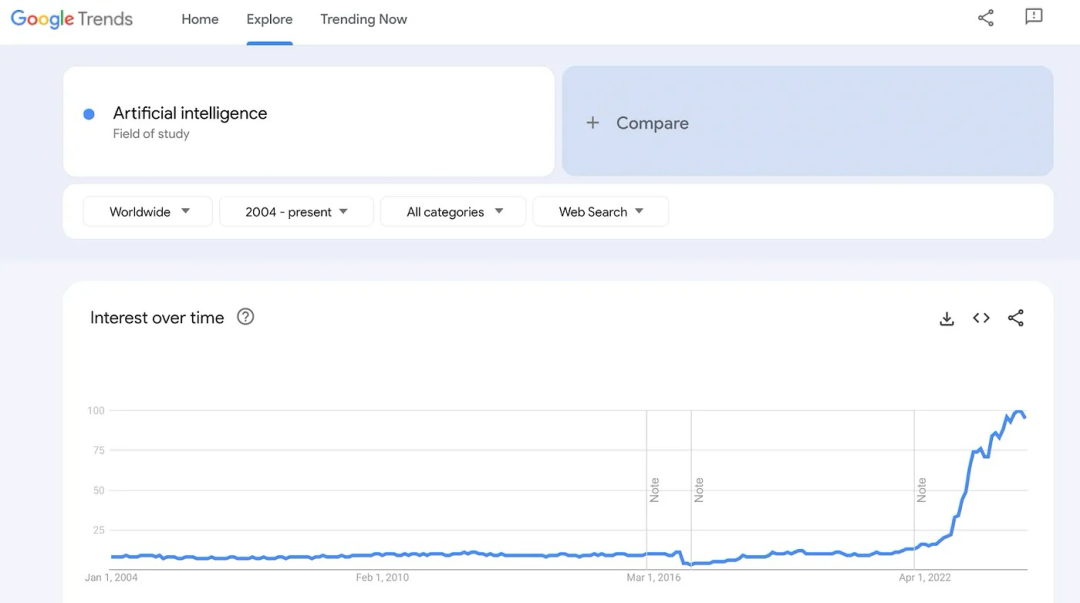Share the Interest over time chart
Image resolution: width=1080 pixels, height=603 pixels.
[x=1016, y=318]
